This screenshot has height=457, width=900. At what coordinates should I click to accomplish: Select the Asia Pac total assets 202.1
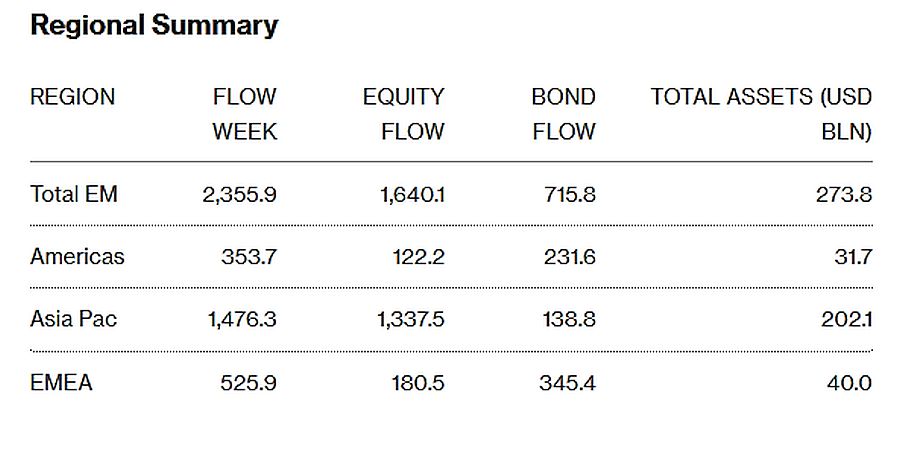pyautogui.click(x=847, y=319)
